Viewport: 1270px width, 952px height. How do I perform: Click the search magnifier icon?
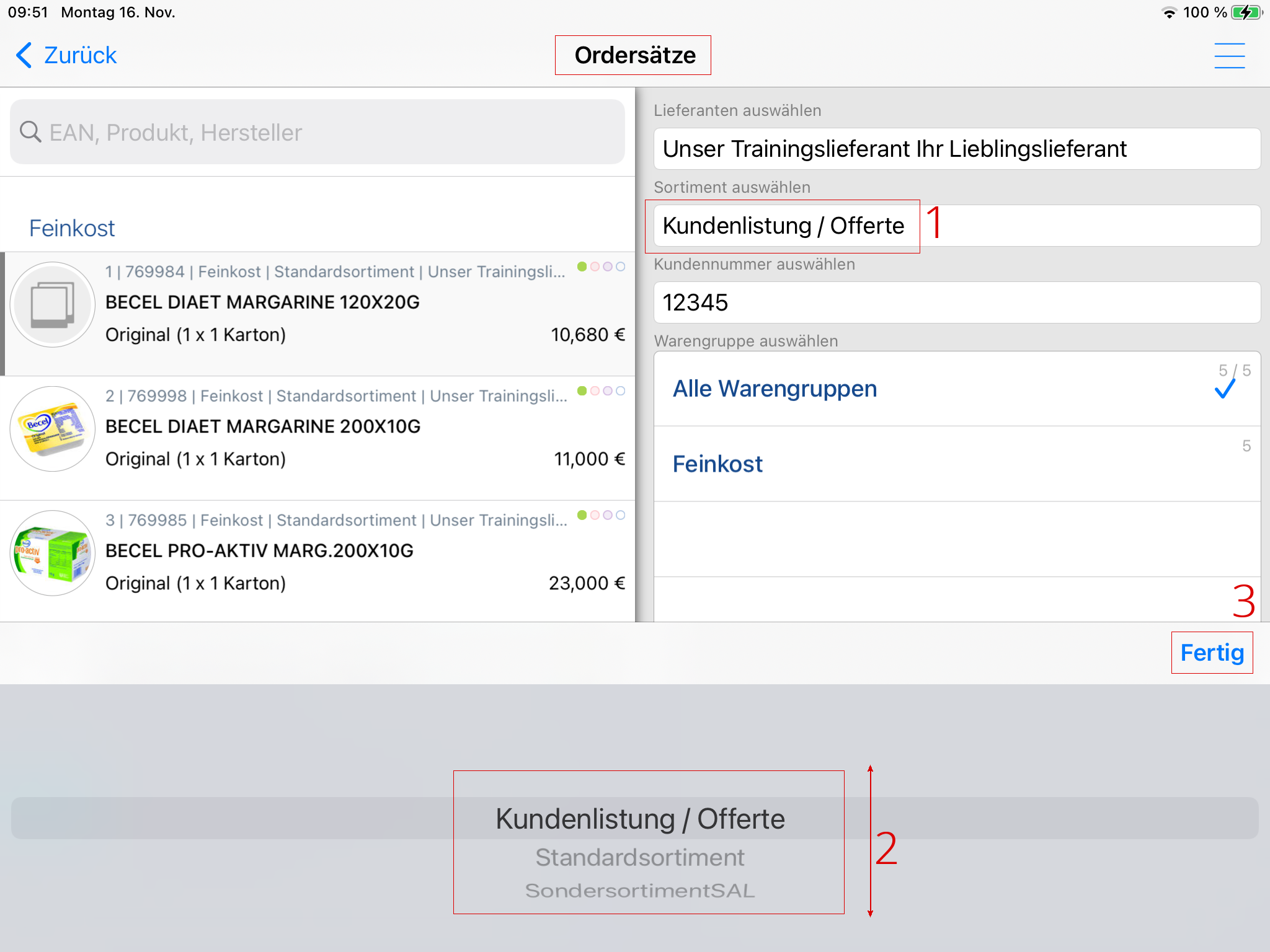tap(30, 132)
